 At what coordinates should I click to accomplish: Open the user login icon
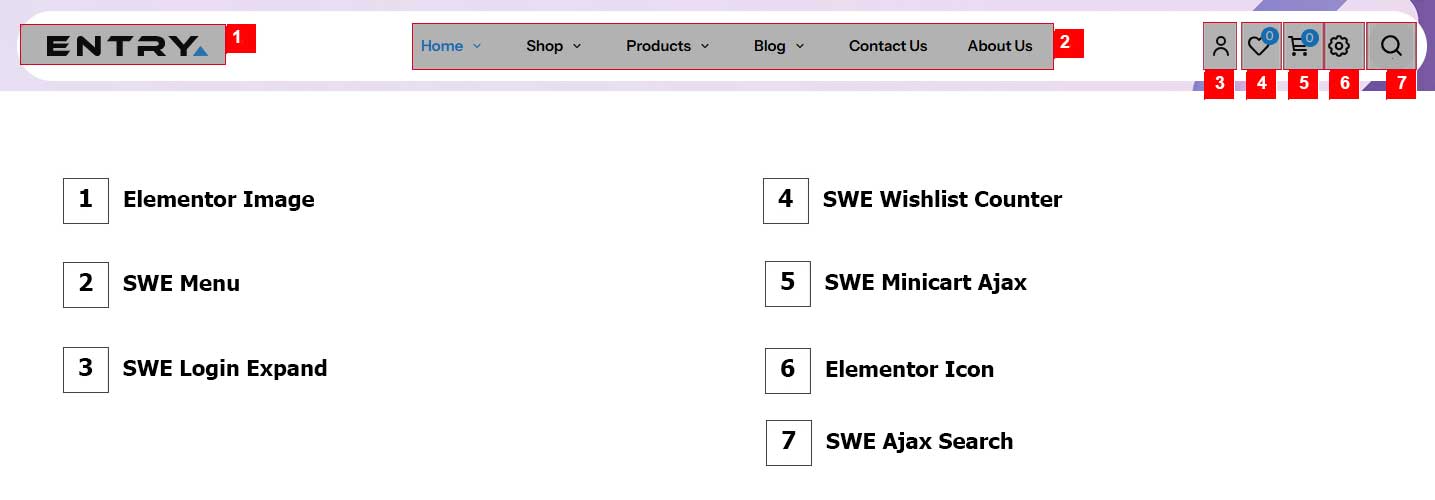click(x=1220, y=46)
